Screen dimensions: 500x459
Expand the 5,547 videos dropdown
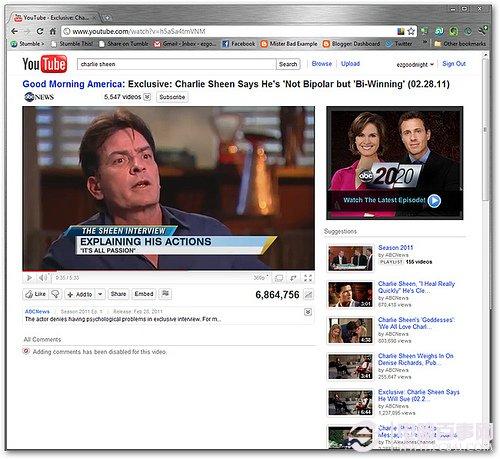147,97
